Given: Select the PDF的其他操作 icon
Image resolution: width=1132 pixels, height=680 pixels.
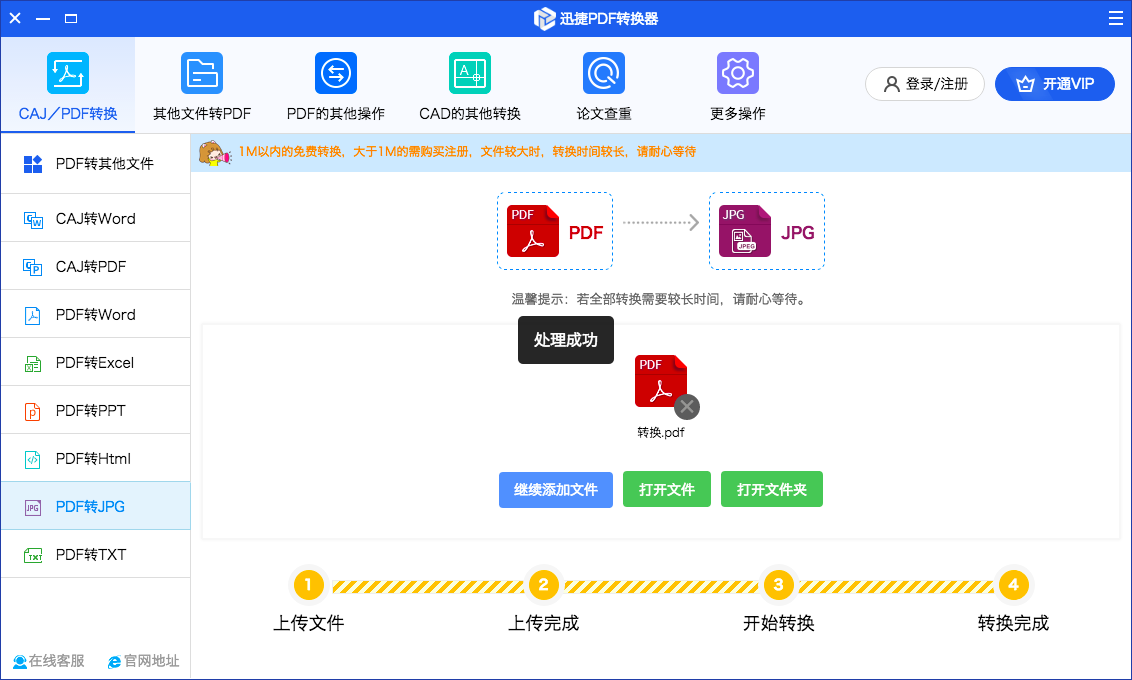Looking at the screenshot, I should tap(336, 73).
